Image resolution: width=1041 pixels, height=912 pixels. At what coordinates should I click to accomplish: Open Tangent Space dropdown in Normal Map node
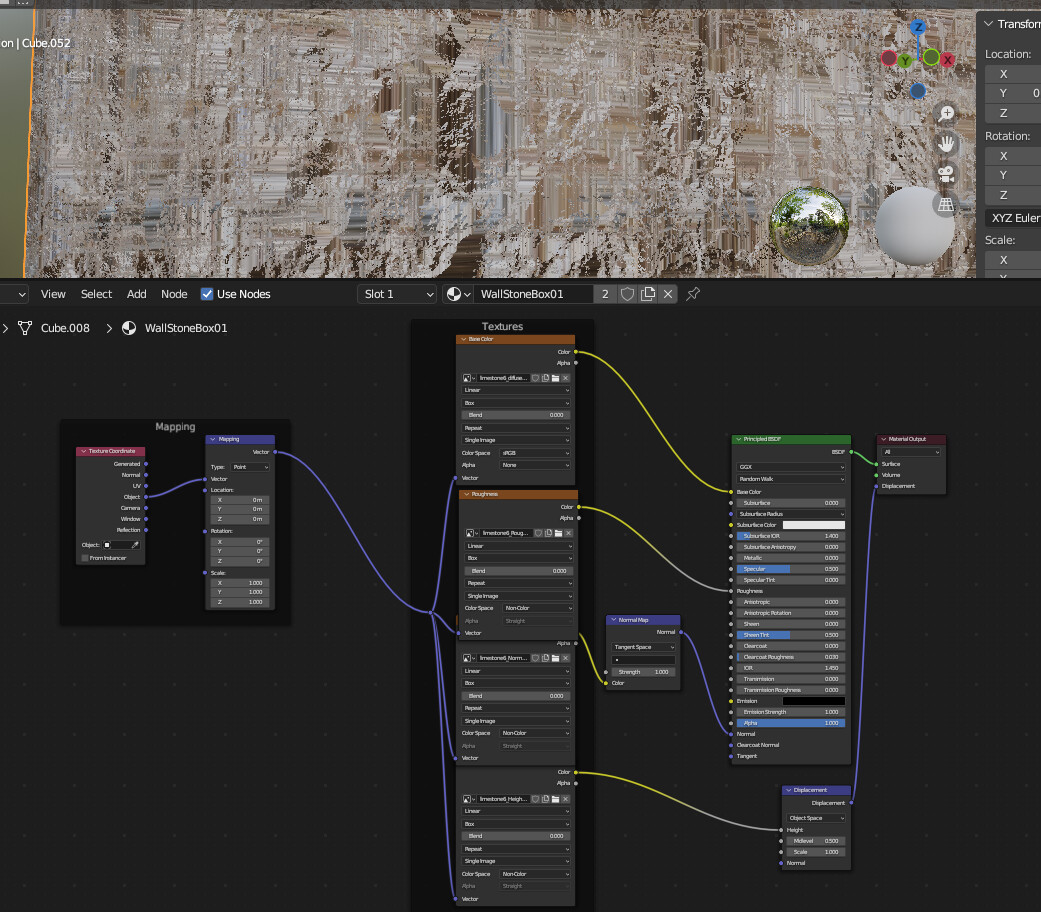tap(643, 647)
